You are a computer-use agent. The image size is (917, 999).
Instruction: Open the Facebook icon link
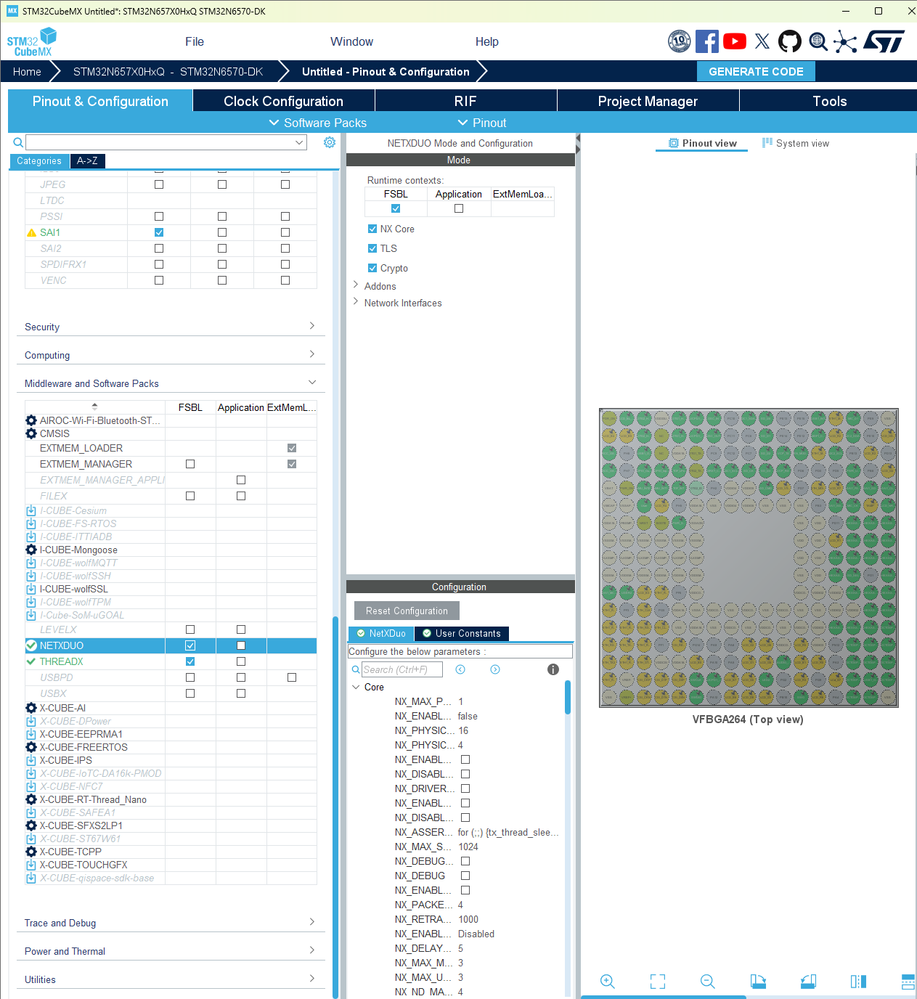[x=707, y=41]
